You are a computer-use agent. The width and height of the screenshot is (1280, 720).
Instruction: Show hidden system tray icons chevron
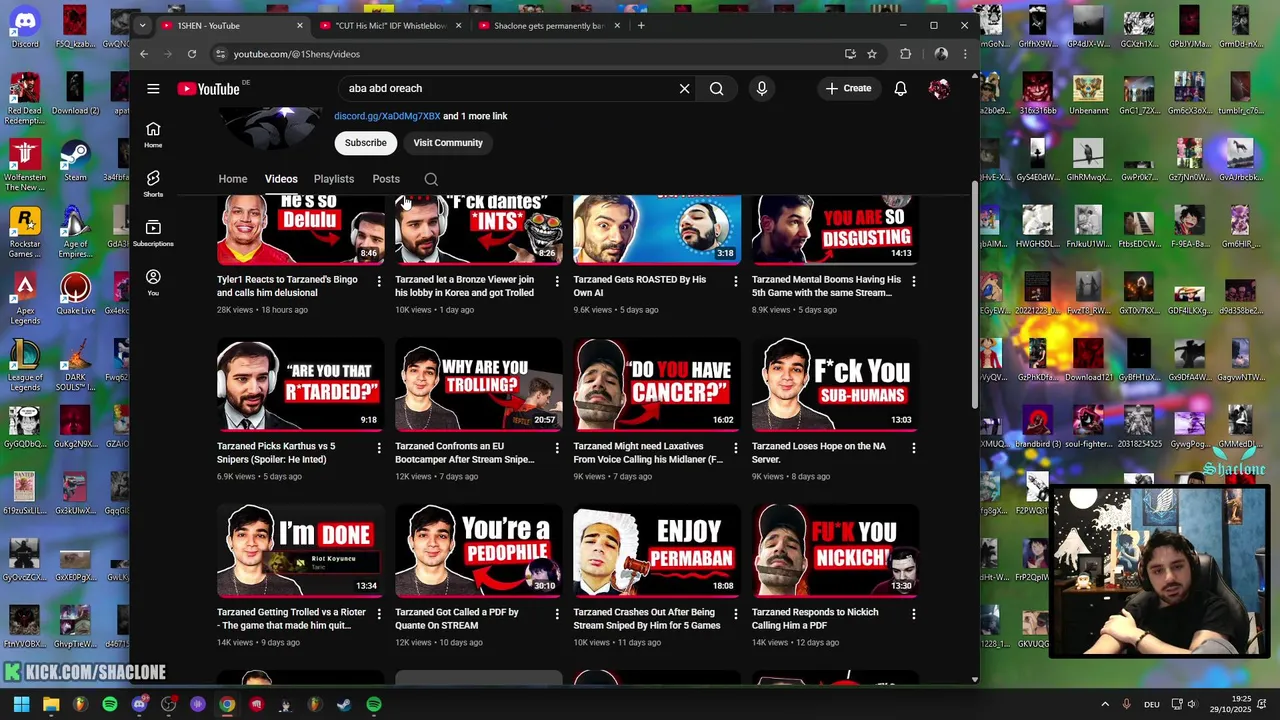pos(1105,704)
